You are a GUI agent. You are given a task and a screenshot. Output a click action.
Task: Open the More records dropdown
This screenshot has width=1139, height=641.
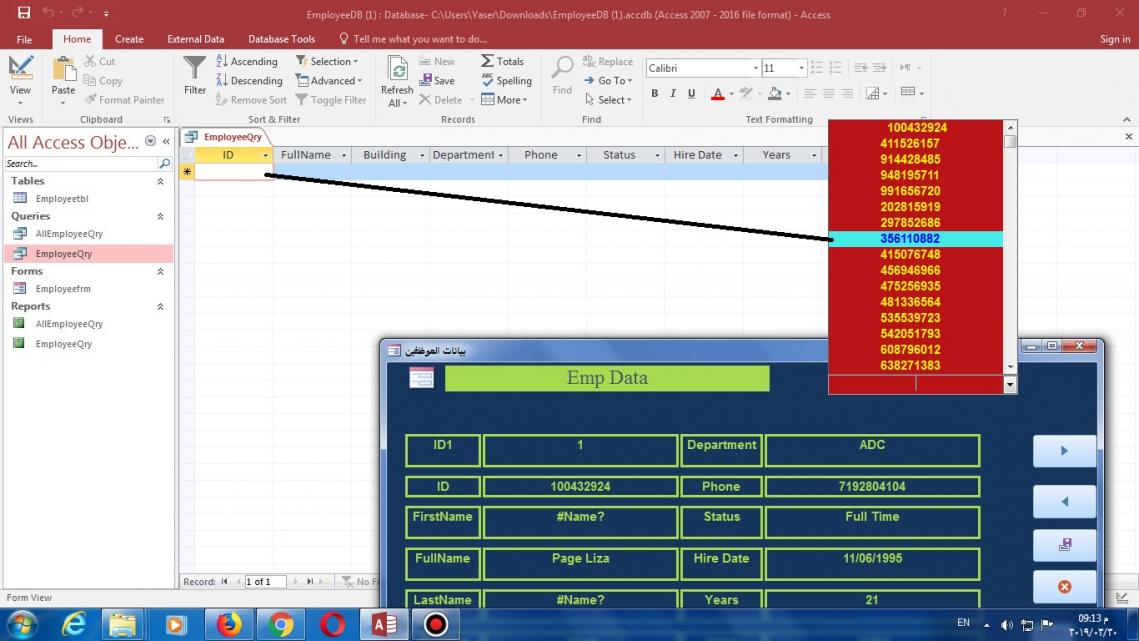click(504, 100)
